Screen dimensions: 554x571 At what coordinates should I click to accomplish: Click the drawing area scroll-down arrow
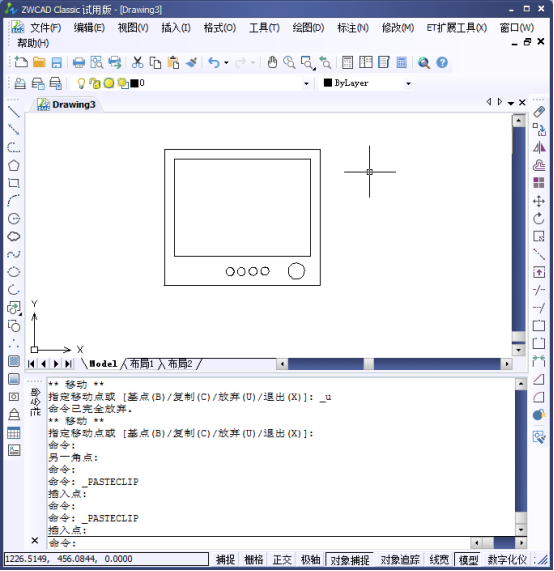tap(518, 350)
